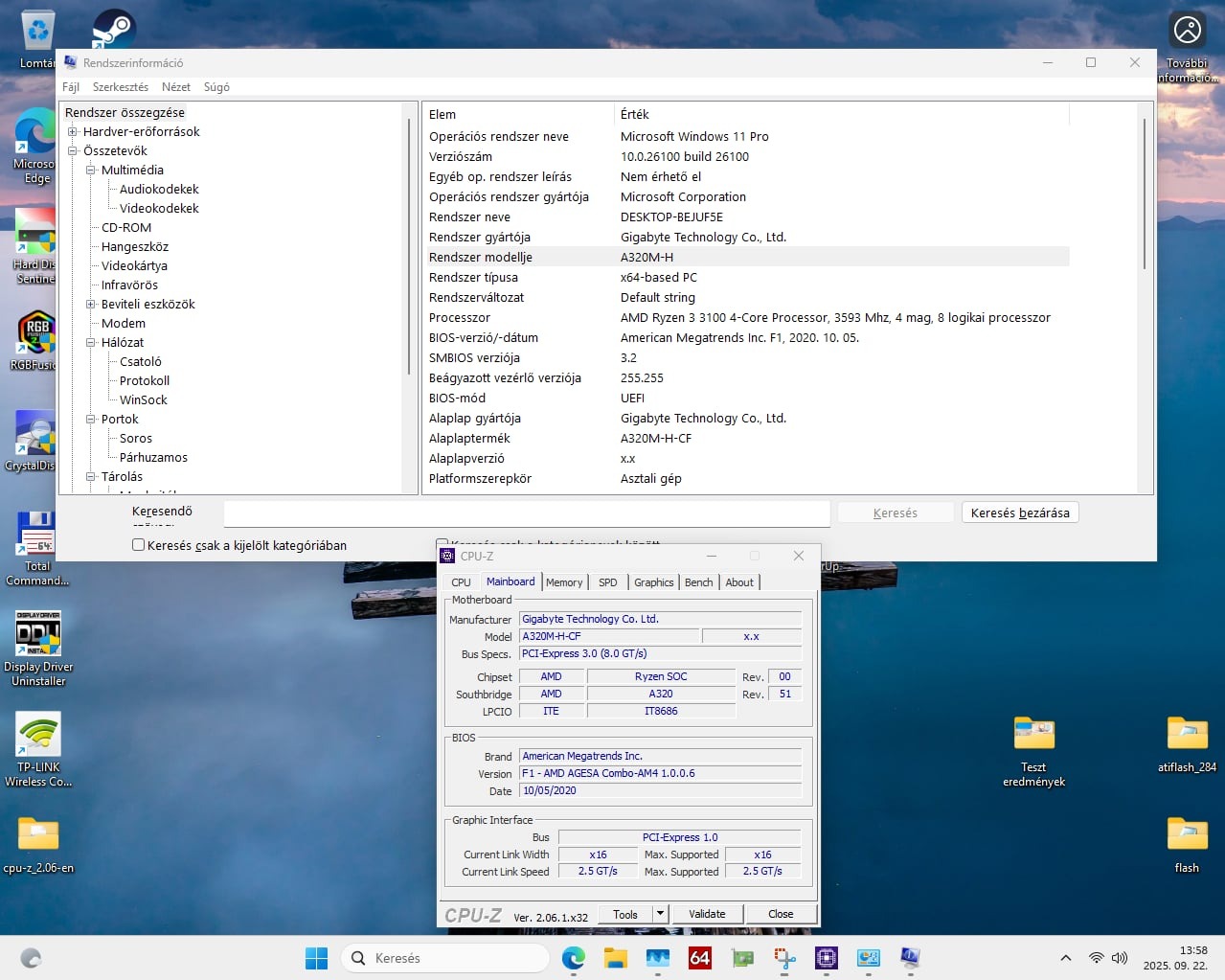Viewport: 1225px width, 980px height.
Task: Launch Display Driver Uninstaller desktop icon
Action: [38, 649]
